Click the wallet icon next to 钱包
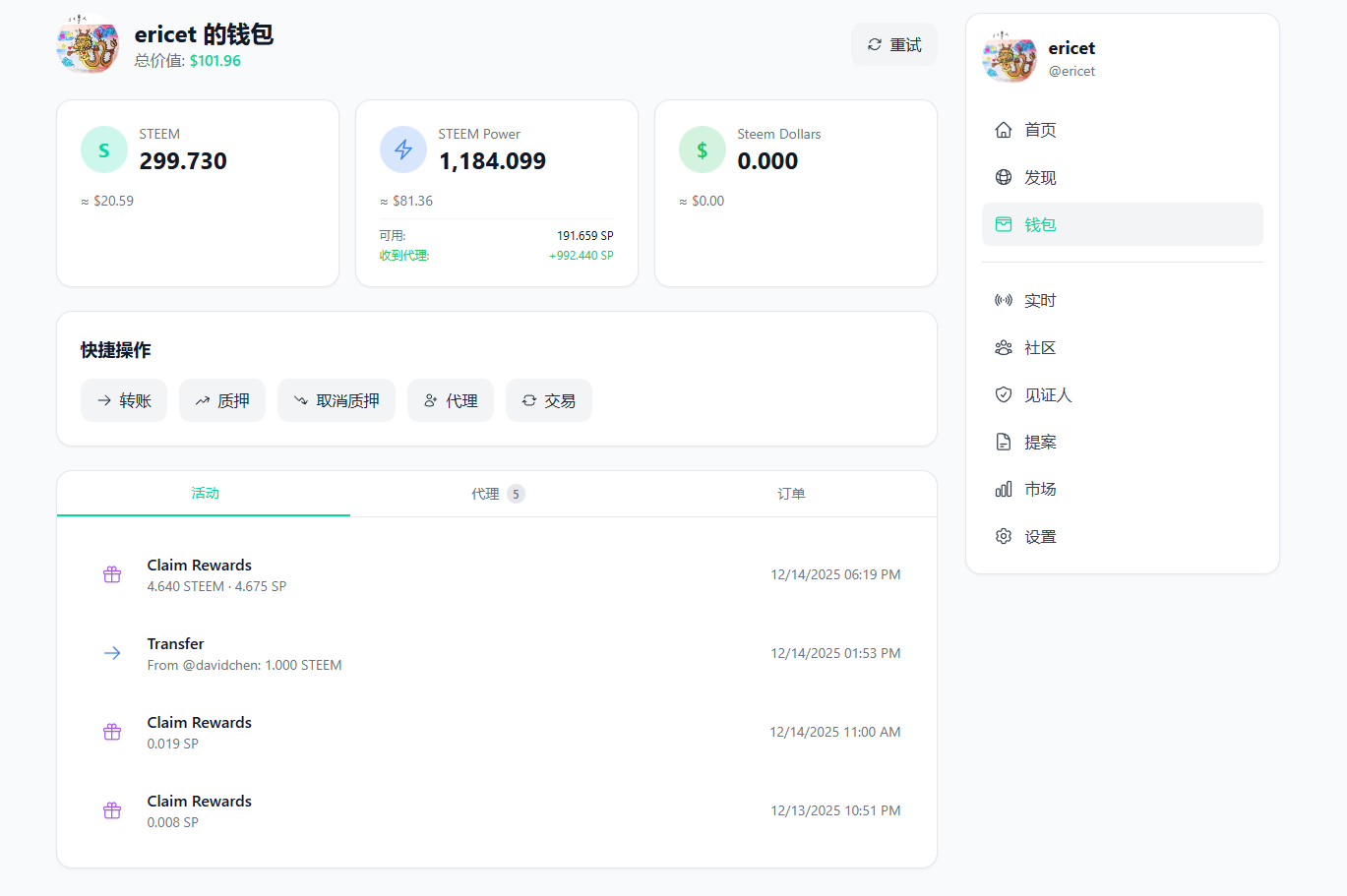 point(1004,224)
